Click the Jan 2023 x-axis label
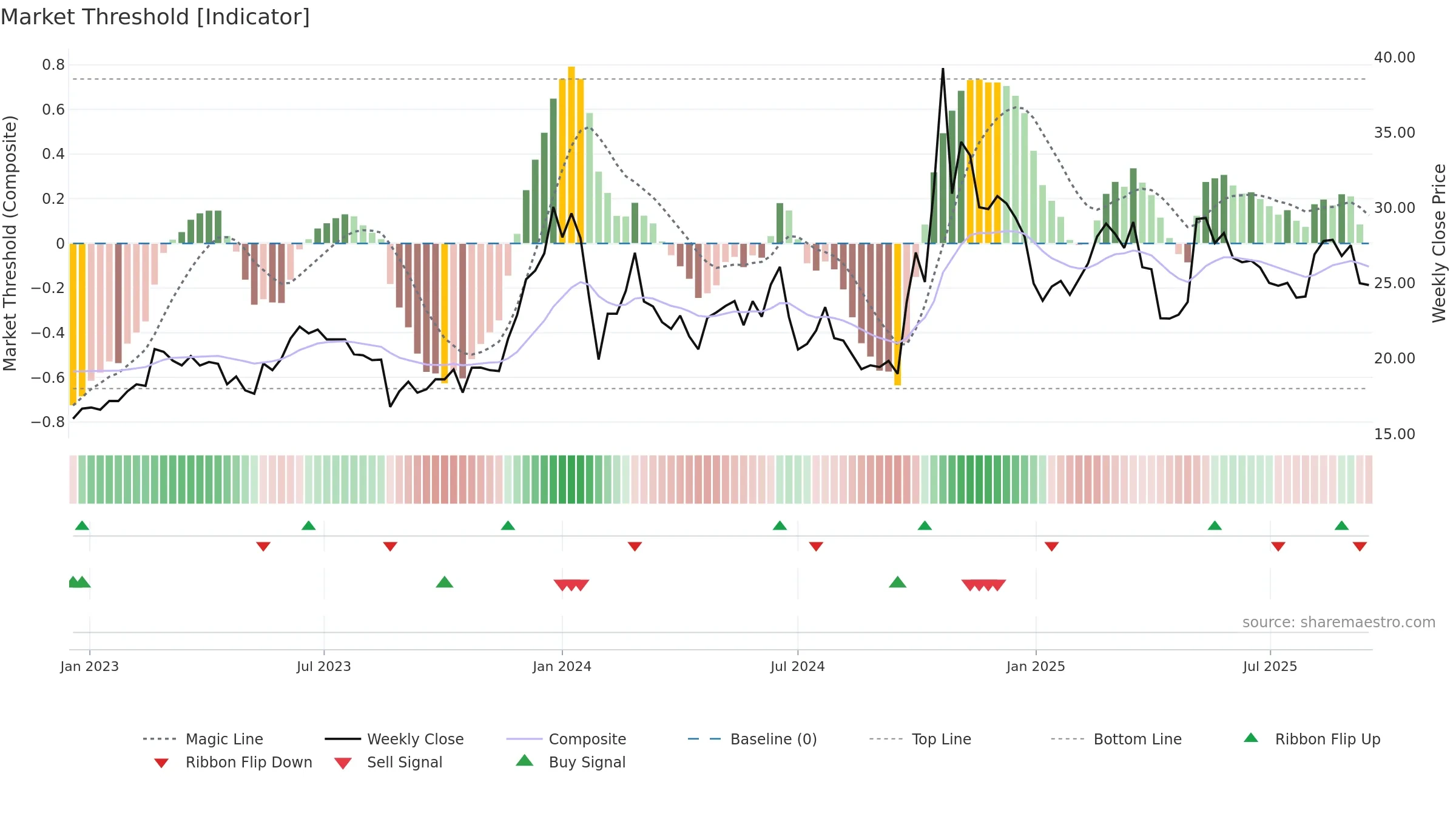The height and width of the screenshot is (819, 1456). [89, 667]
